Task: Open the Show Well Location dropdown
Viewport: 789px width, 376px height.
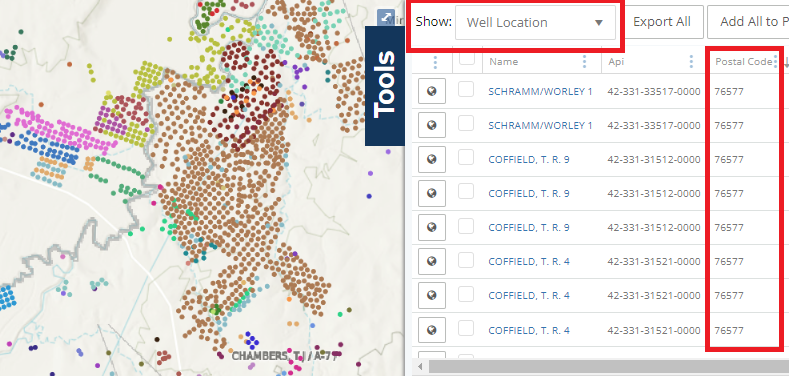Action: (535, 22)
